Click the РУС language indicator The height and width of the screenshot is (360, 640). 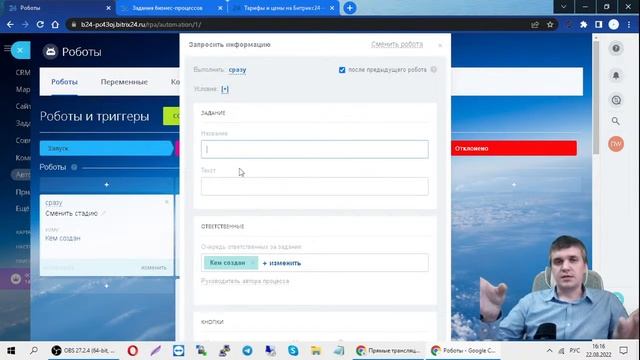point(575,351)
